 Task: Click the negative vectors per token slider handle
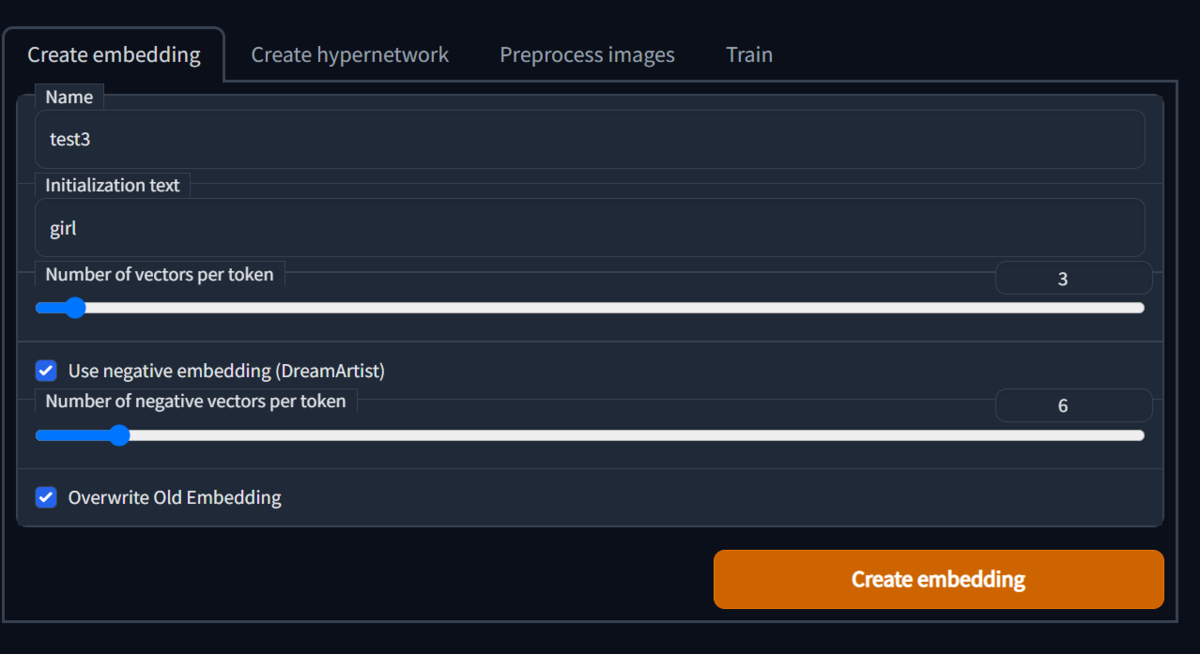tap(119, 435)
